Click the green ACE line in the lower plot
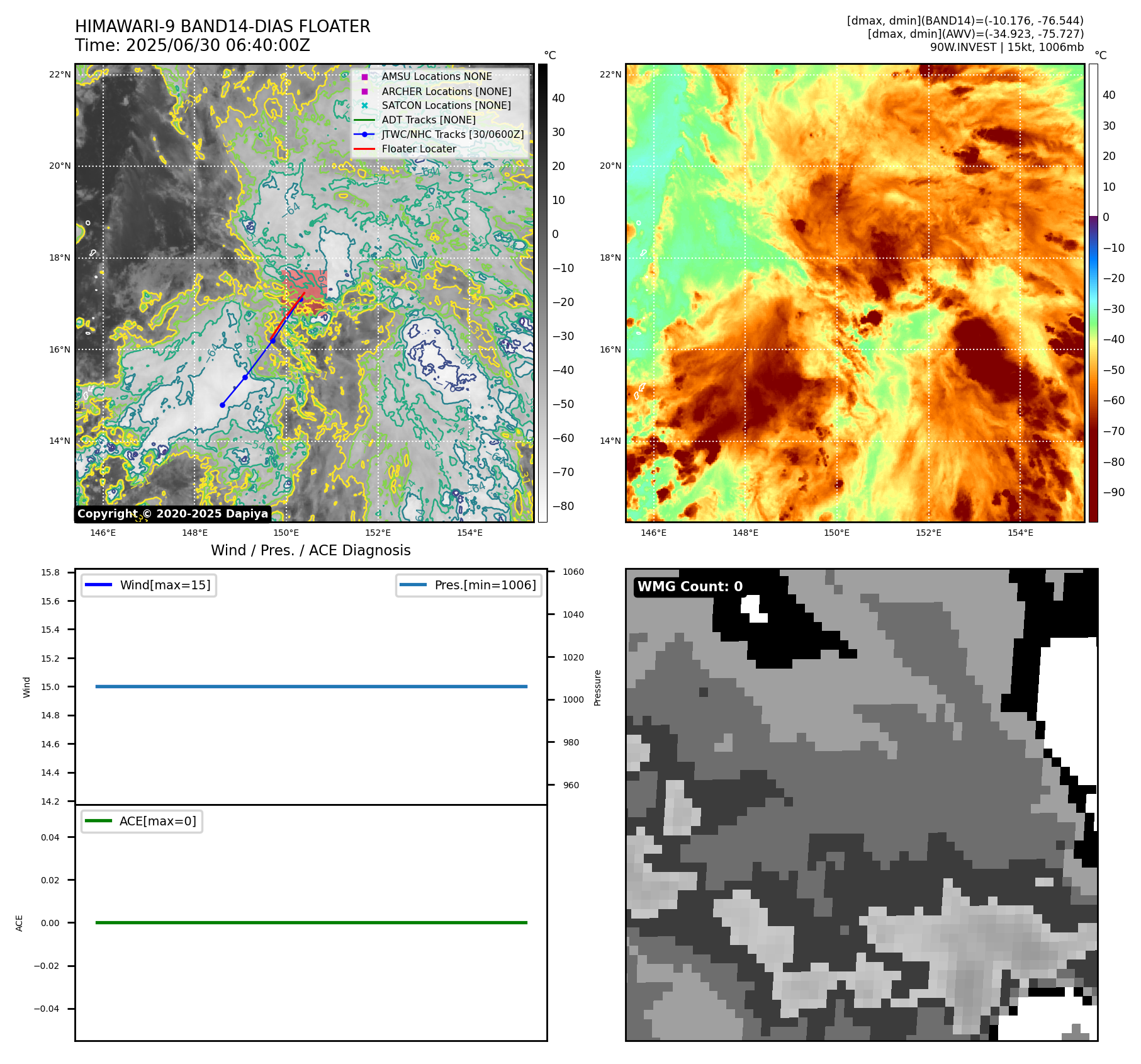 point(312,922)
